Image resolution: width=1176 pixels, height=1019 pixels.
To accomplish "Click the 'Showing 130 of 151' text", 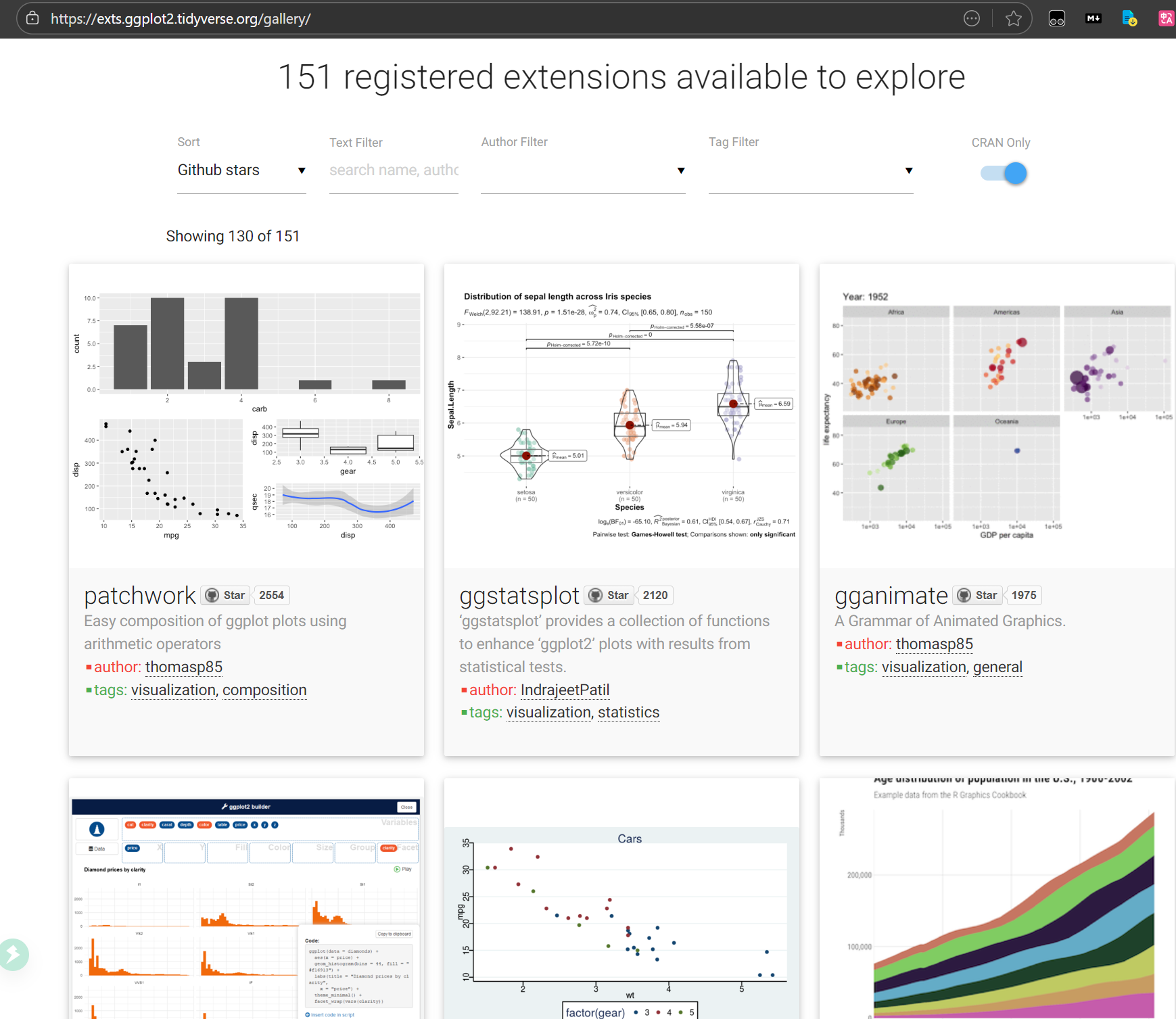I will click(x=233, y=236).
